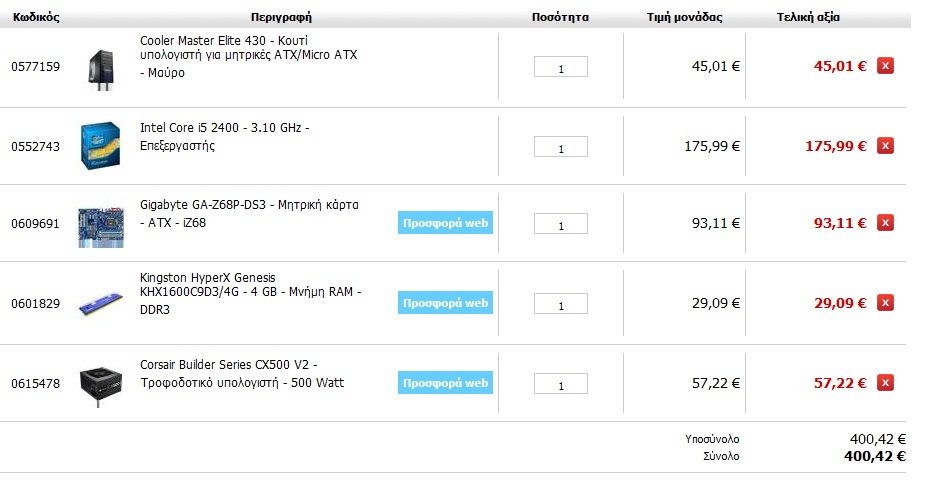Edit quantity field for Gigabyte motherboard

(x=560, y=224)
